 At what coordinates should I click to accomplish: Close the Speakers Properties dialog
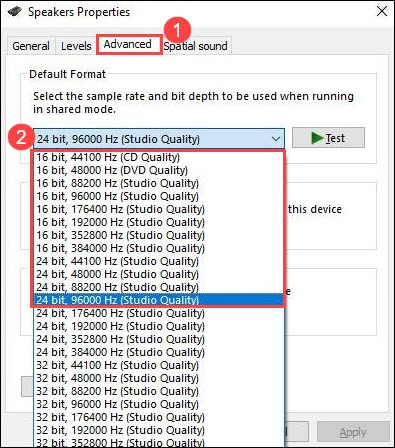(x=382, y=11)
